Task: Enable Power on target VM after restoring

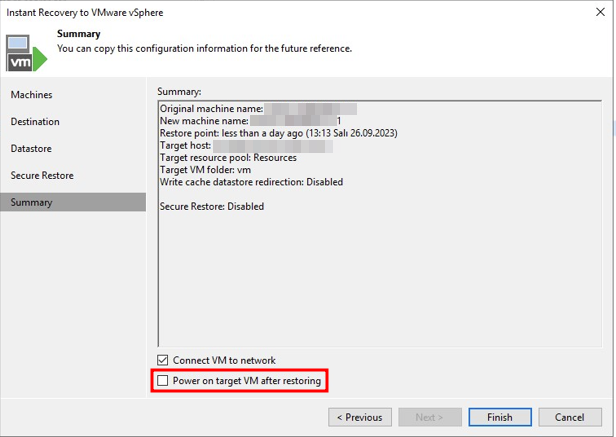Action: [163, 381]
